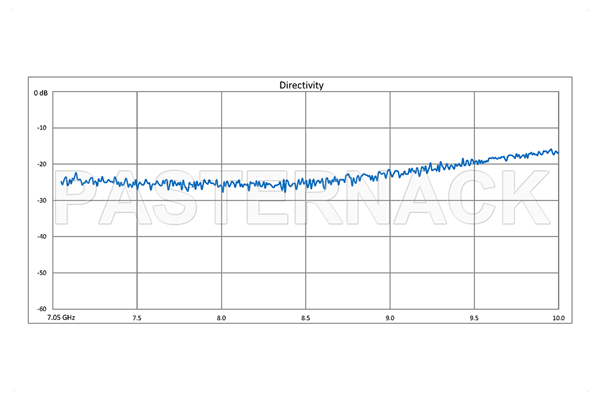Select the 9.5 x-axis tick label

pos(475,318)
